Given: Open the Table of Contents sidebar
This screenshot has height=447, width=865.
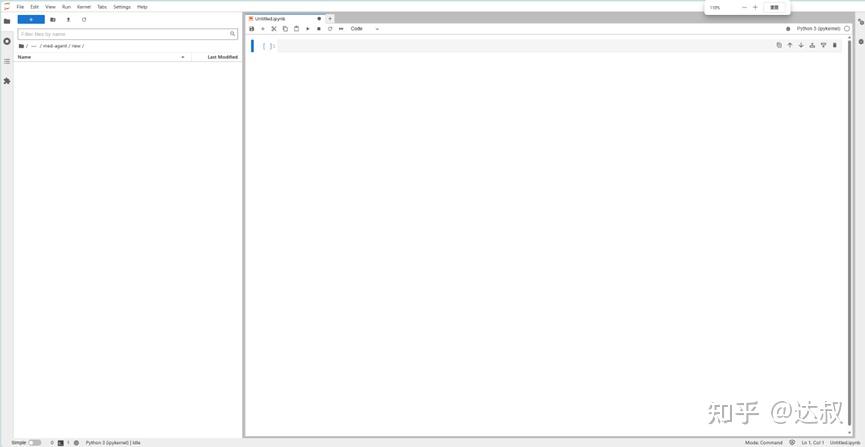Looking at the screenshot, I should (x=7, y=61).
